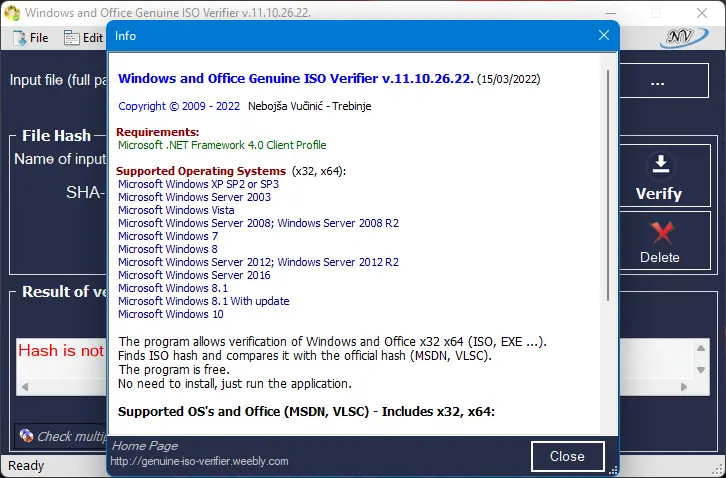Click 'Microsoft Windows 7' line

168,236
